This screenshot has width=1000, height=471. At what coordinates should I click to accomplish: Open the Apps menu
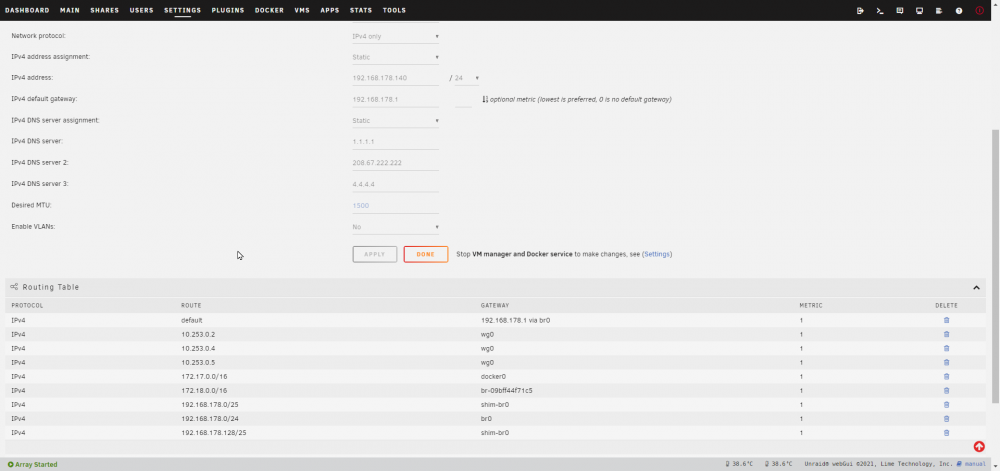[x=330, y=10]
